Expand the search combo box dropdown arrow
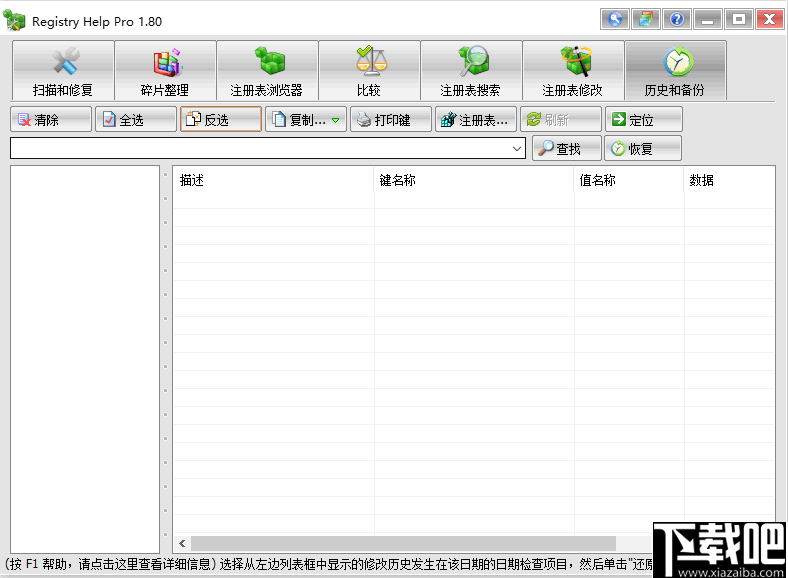 [x=516, y=149]
